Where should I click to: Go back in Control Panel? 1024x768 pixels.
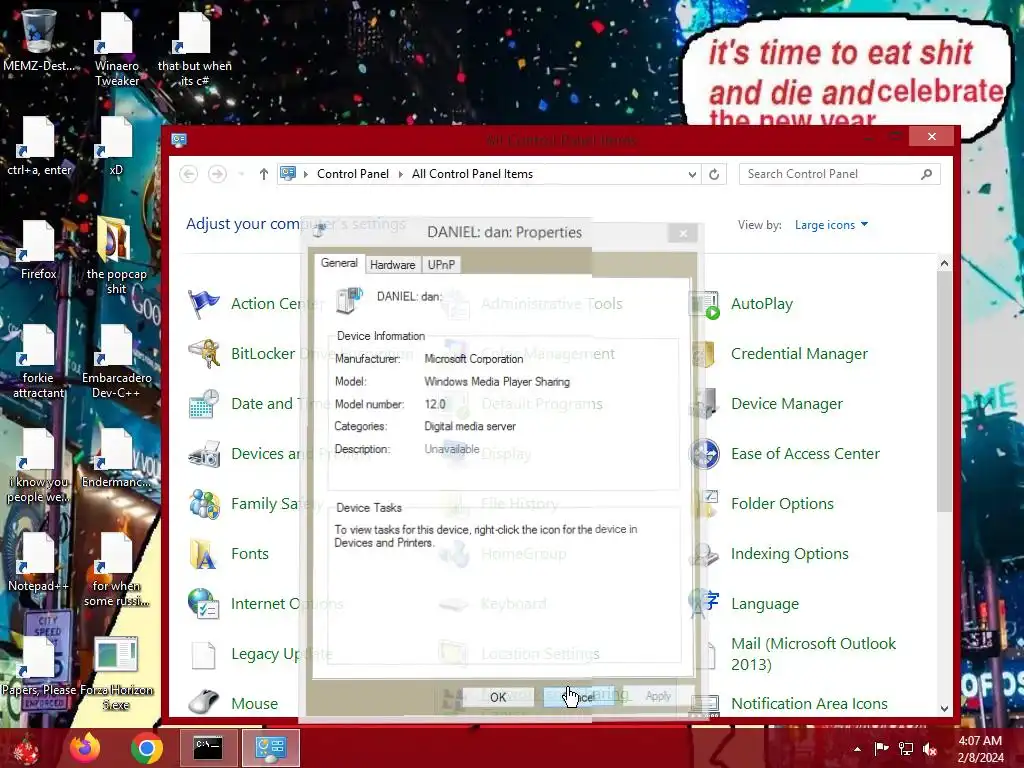[189, 174]
